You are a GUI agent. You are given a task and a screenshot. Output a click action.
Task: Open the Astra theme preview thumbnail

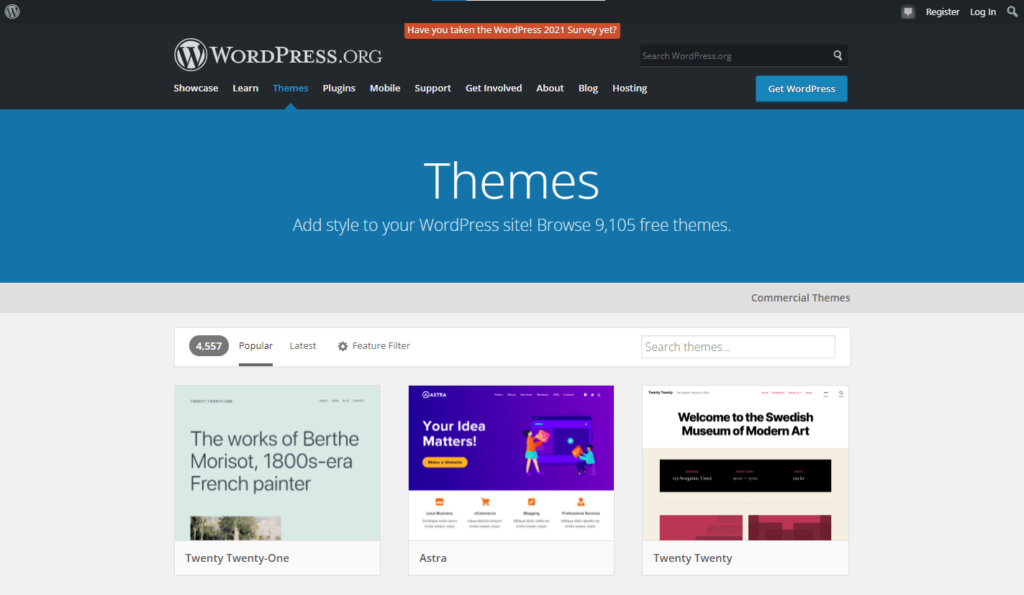[x=511, y=461]
